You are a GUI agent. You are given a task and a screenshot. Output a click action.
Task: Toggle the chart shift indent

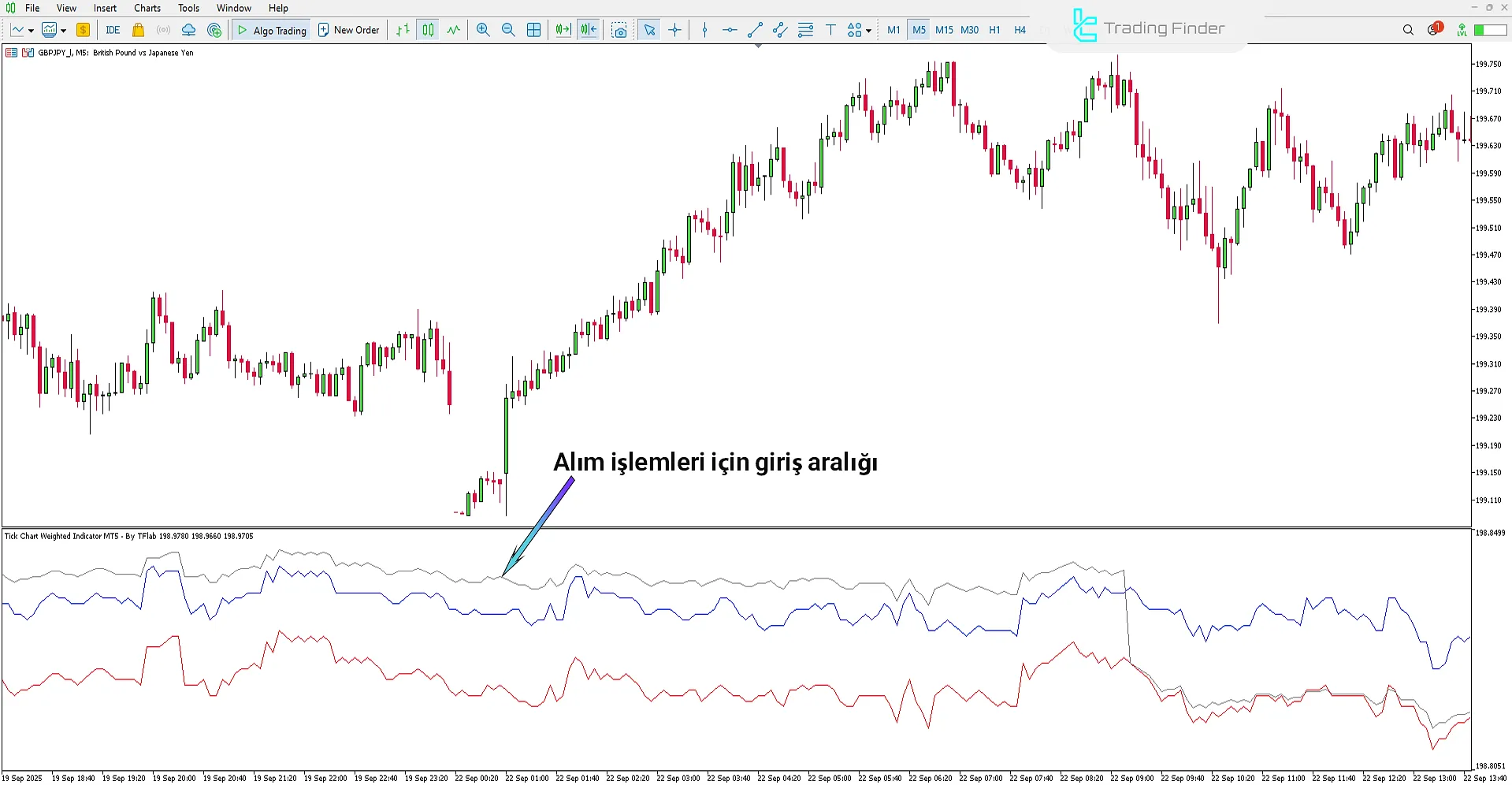tap(588, 30)
